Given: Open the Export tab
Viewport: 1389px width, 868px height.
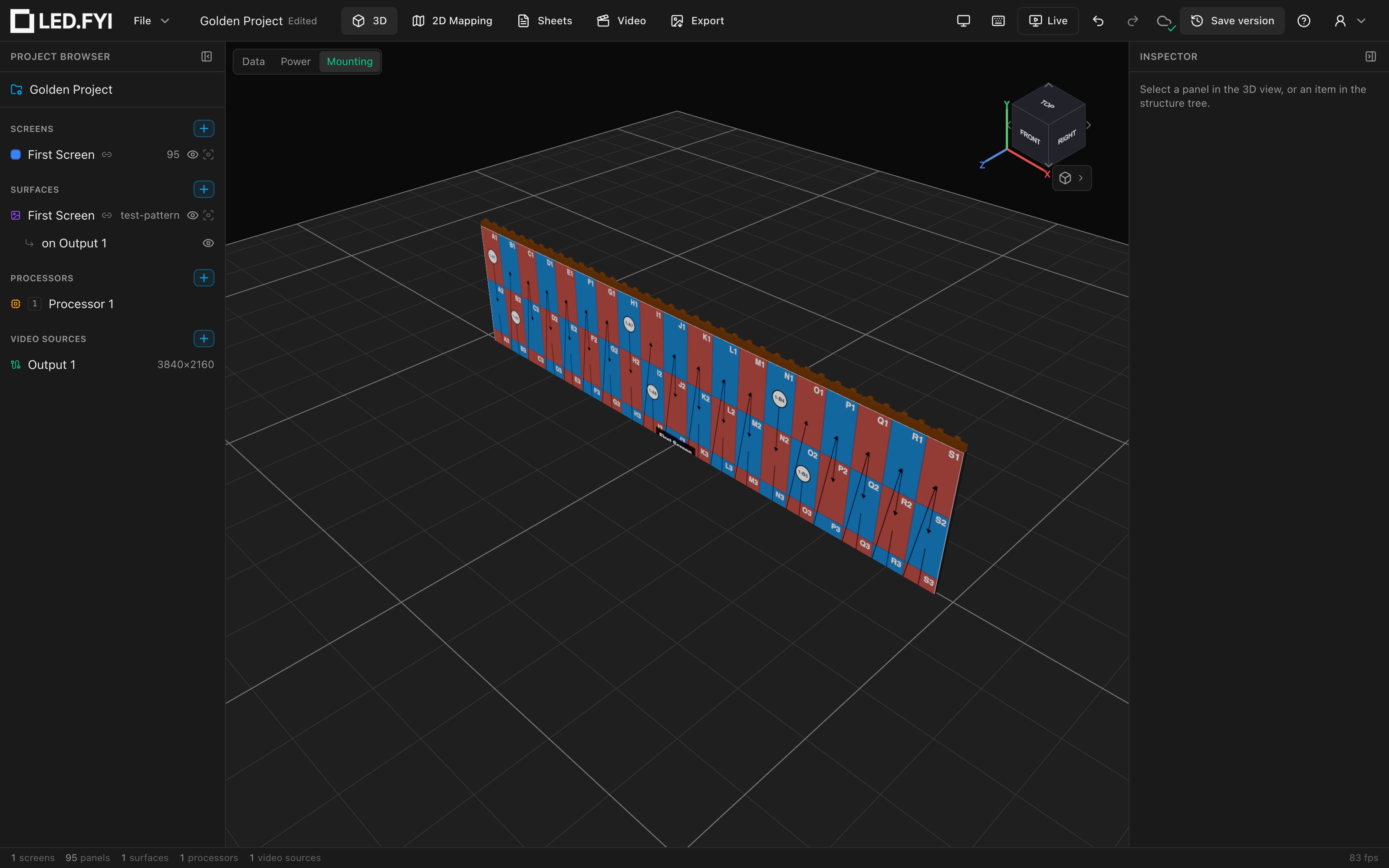Looking at the screenshot, I should tap(698, 21).
